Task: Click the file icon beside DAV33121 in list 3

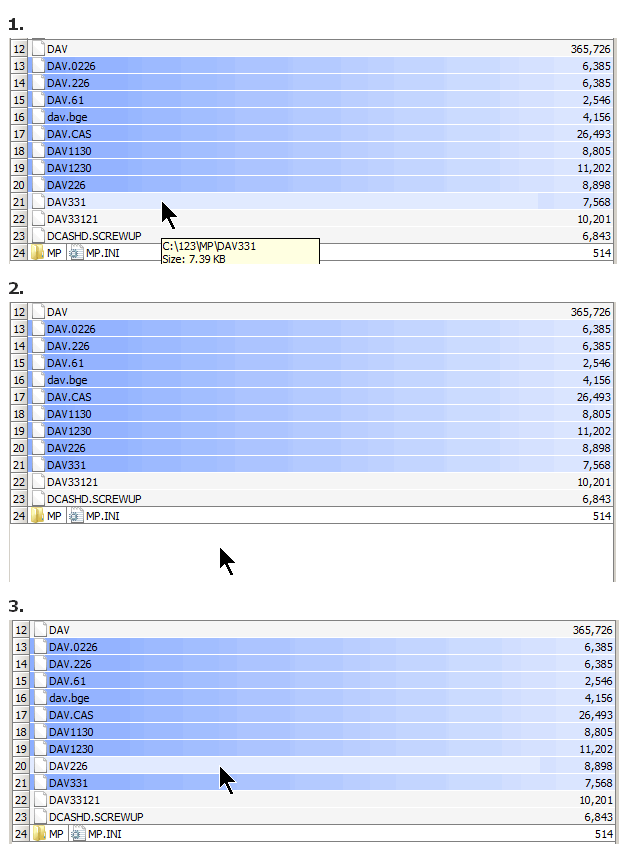Action: 40,800
